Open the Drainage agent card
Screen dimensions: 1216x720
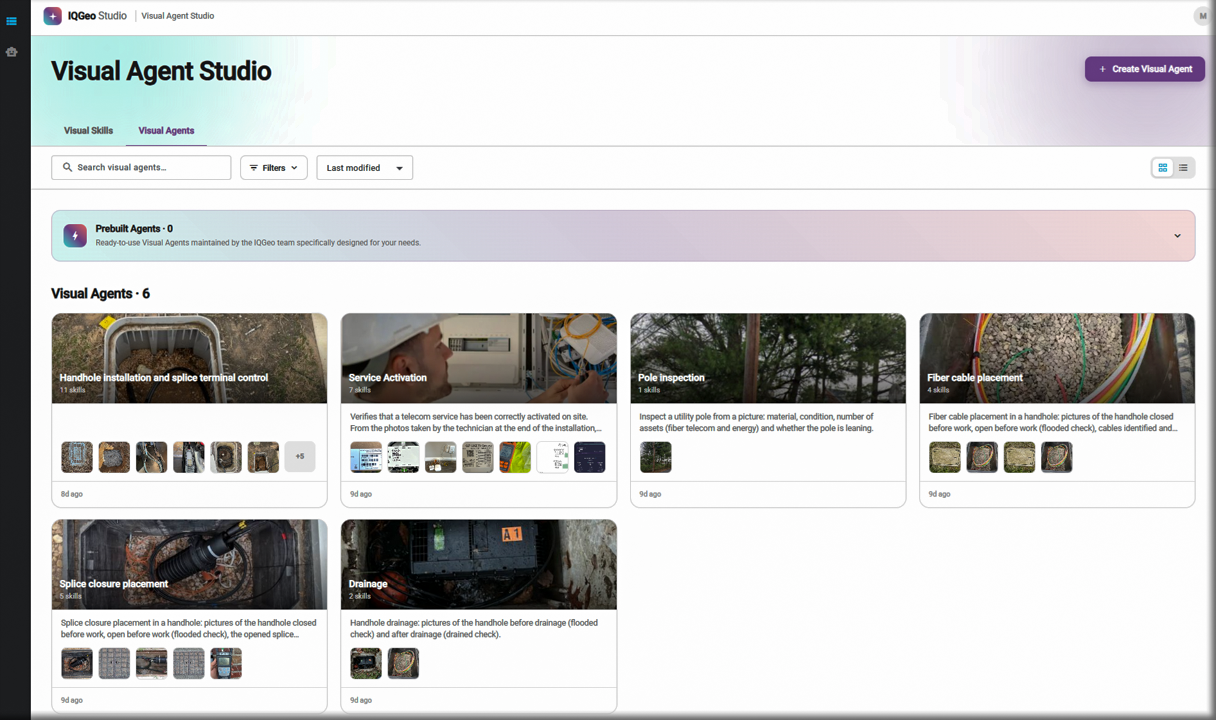pyautogui.click(x=479, y=616)
